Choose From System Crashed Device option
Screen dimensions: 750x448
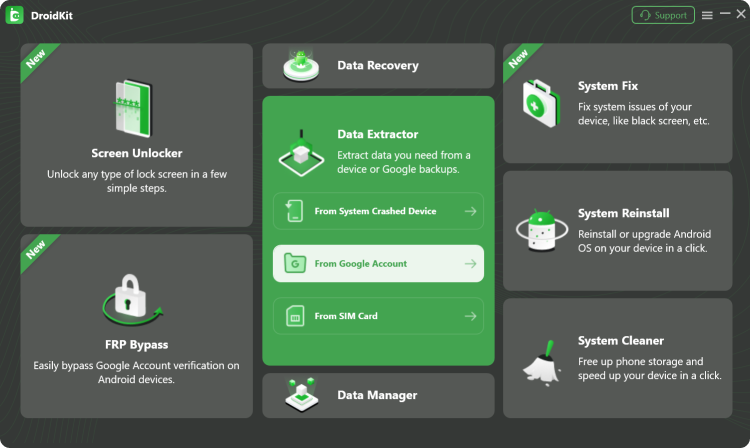(377, 211)
